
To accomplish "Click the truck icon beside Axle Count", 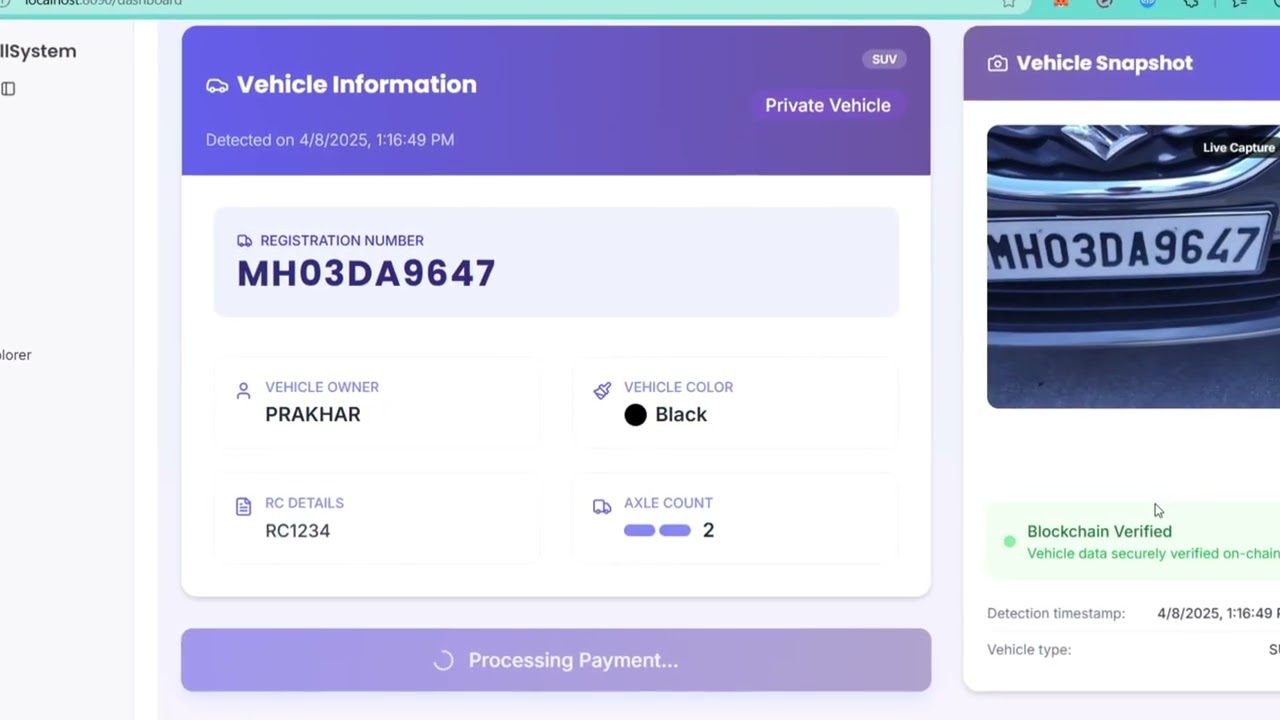I will 602,507.
